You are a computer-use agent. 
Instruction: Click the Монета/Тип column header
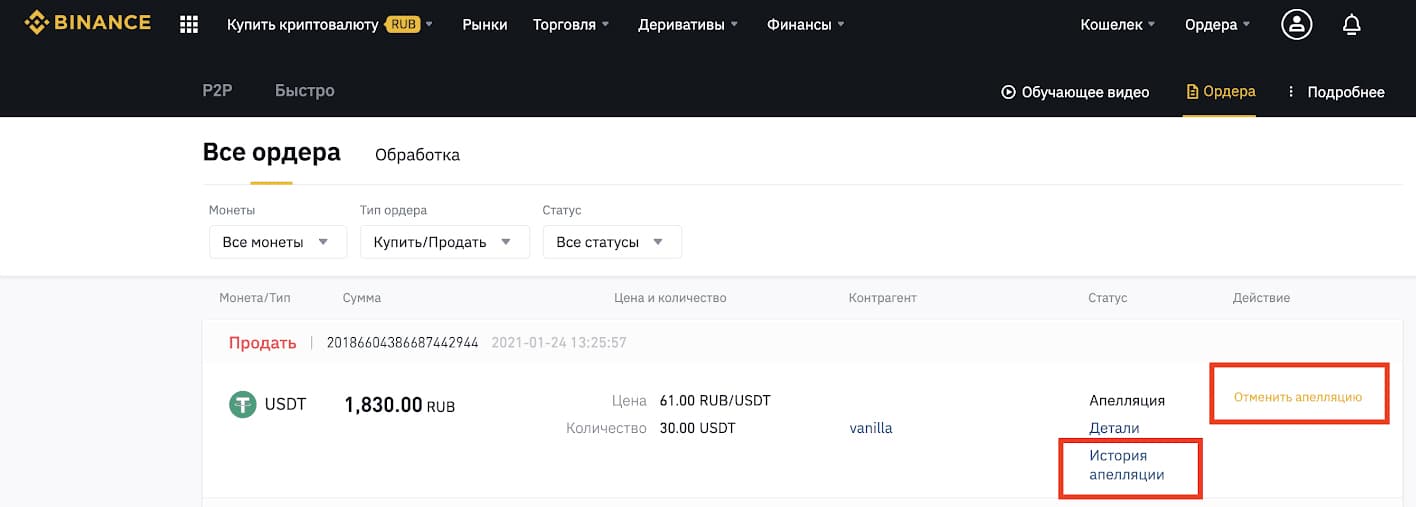pyautogui.click(x=253, y=298)
